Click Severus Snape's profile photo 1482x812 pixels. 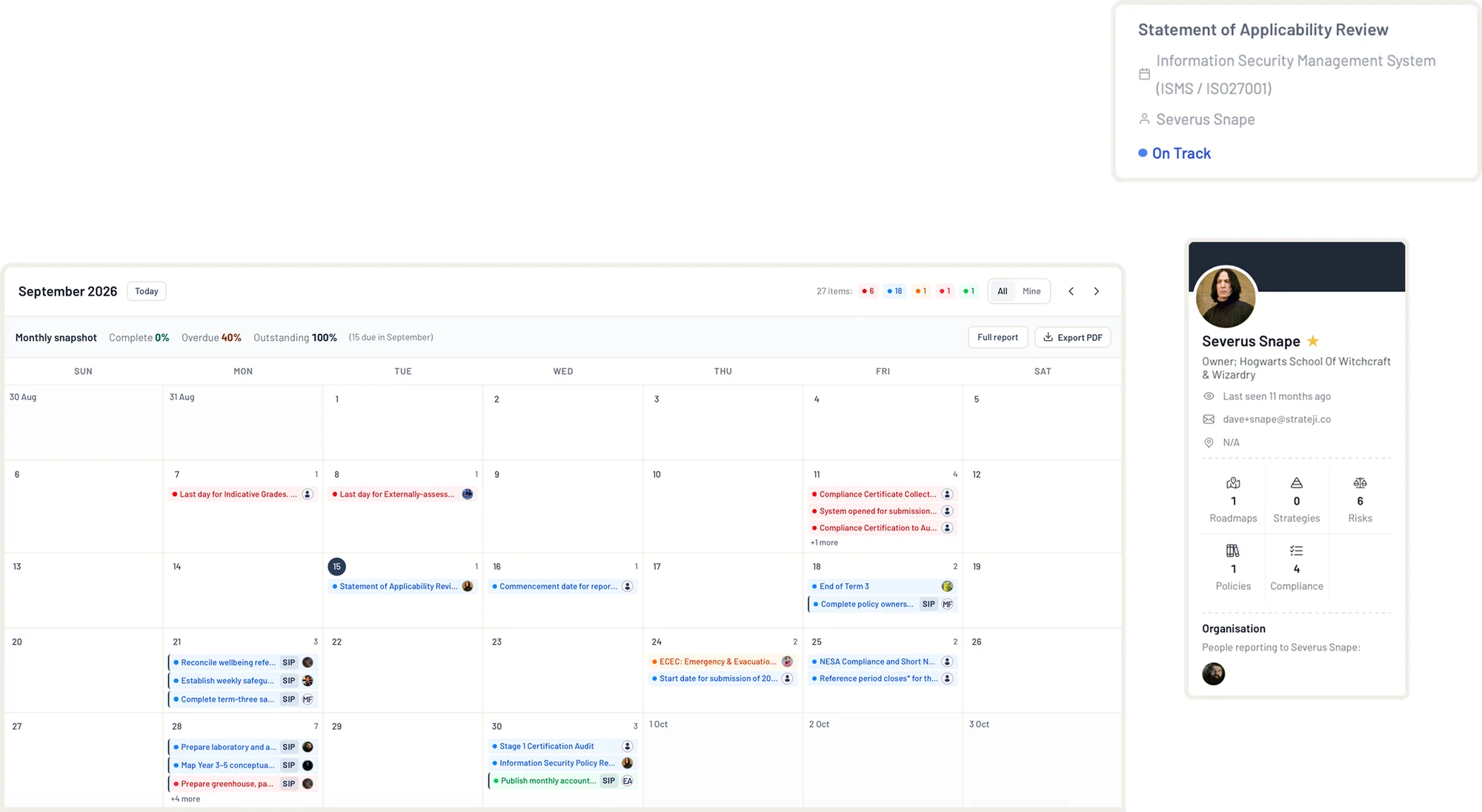(1226, 297)
